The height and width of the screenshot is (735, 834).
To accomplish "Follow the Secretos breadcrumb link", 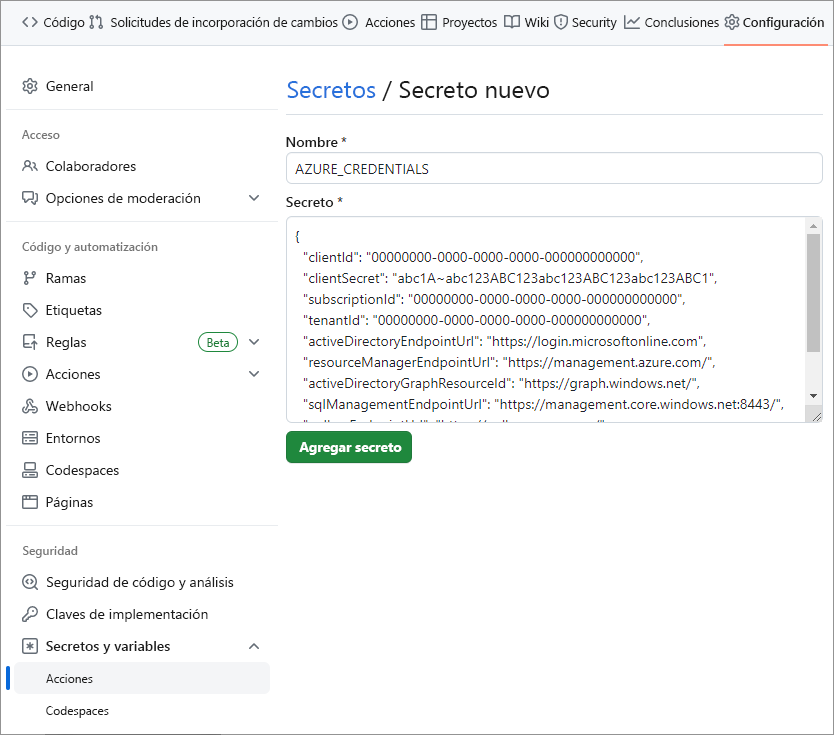I will coord(331,90).
